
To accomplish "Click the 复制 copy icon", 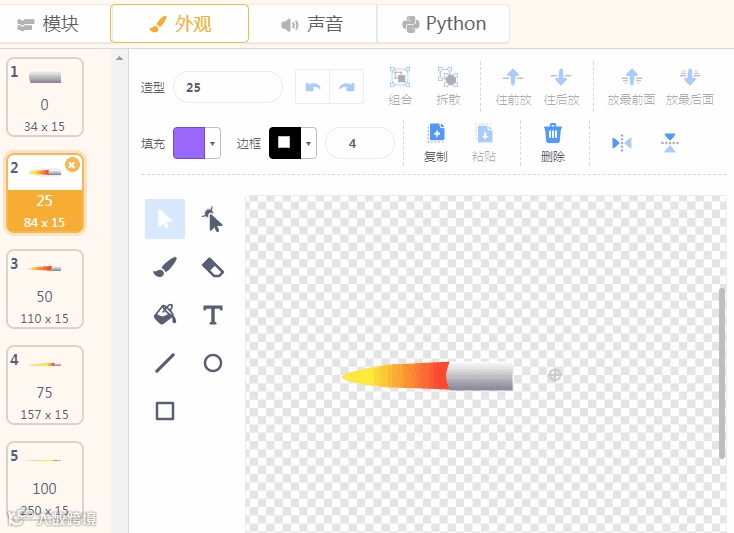I will click(x=436, y=134).
